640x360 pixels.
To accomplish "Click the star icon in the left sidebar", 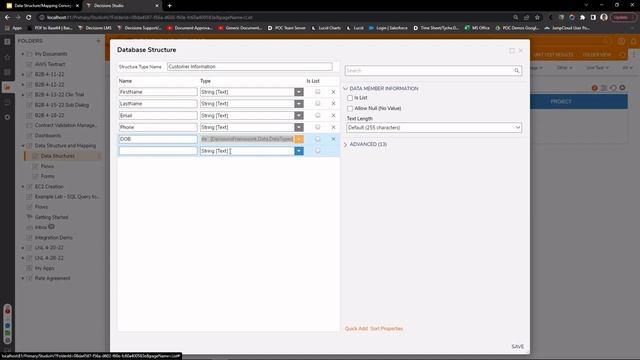I will (7, 57).
